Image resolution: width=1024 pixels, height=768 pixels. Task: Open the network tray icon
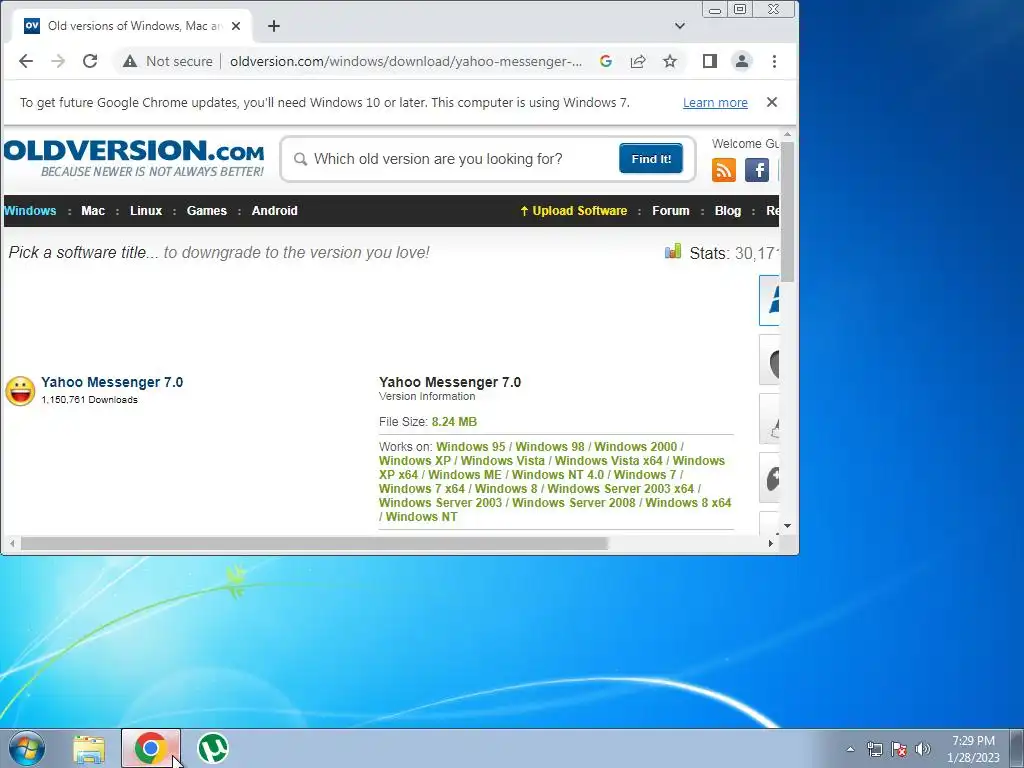point(874,749)
